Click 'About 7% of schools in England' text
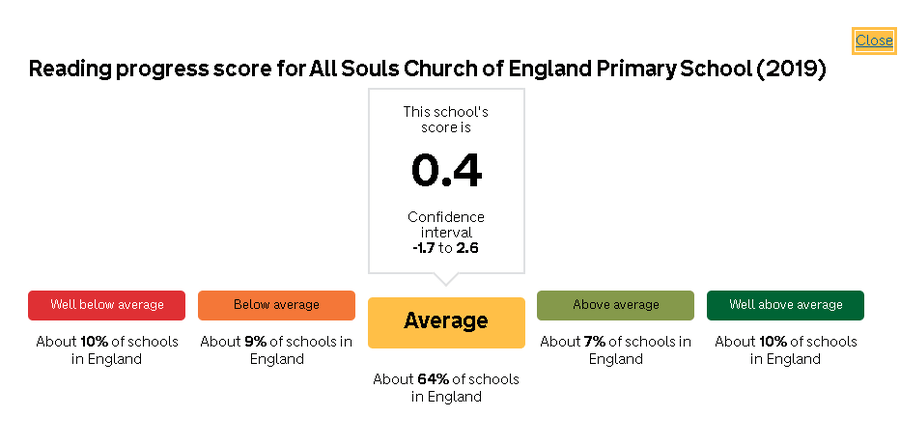 coord(616,350)
